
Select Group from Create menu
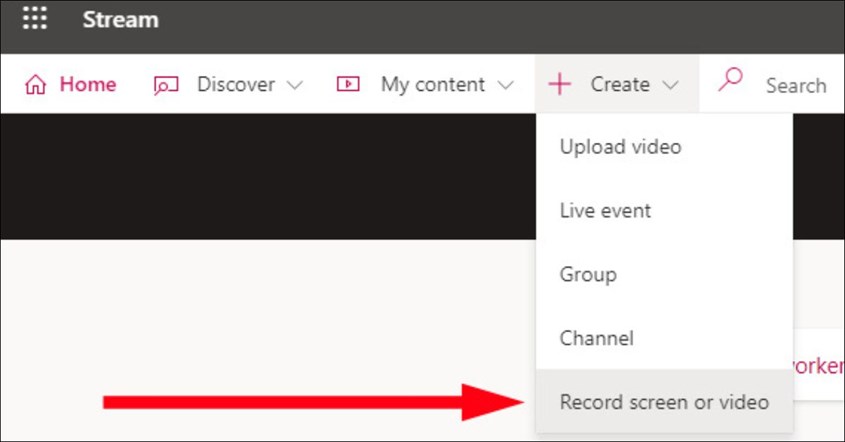[x=664, y=274]
